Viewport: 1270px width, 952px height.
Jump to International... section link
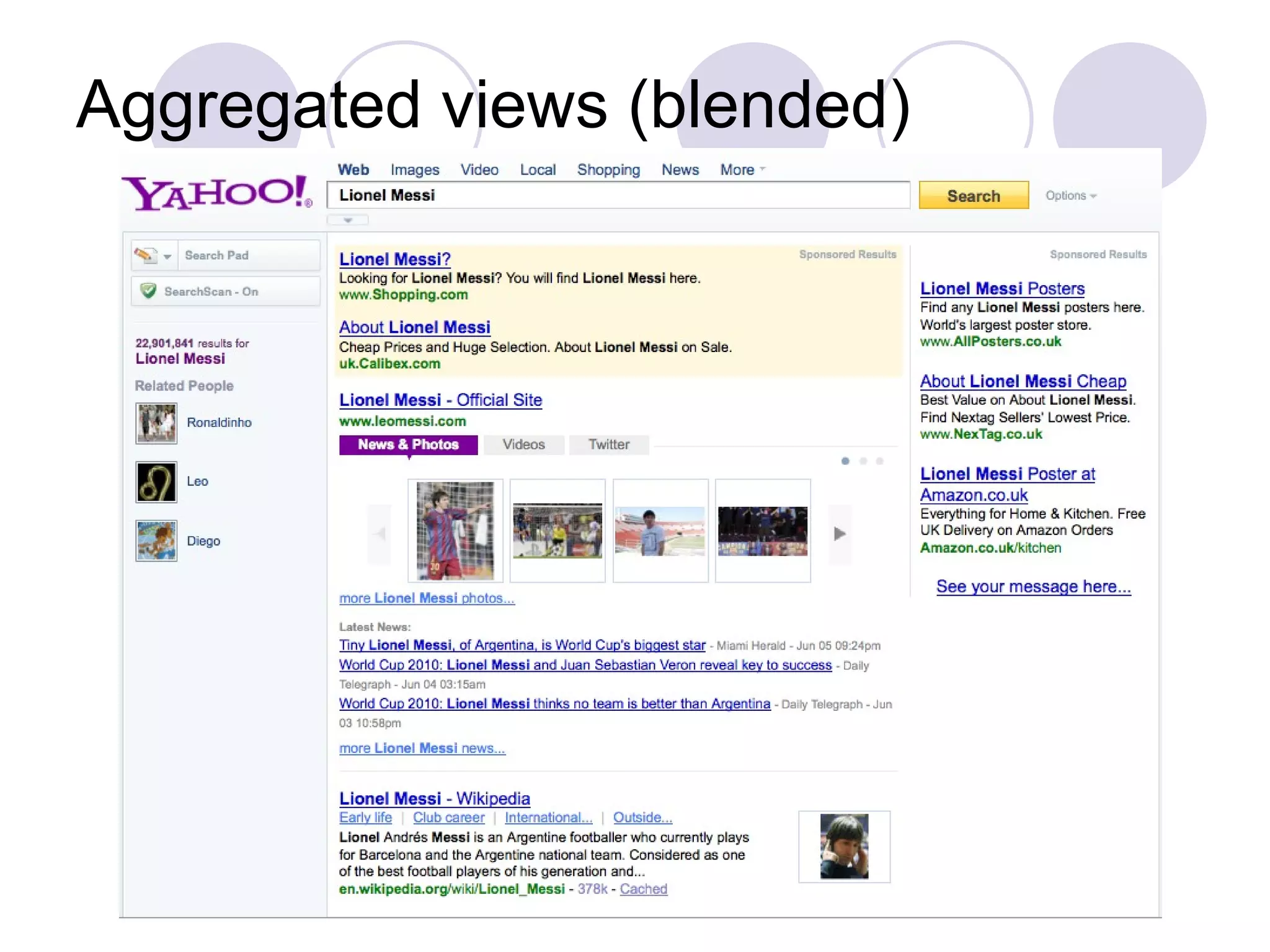(x=549, y=818)
